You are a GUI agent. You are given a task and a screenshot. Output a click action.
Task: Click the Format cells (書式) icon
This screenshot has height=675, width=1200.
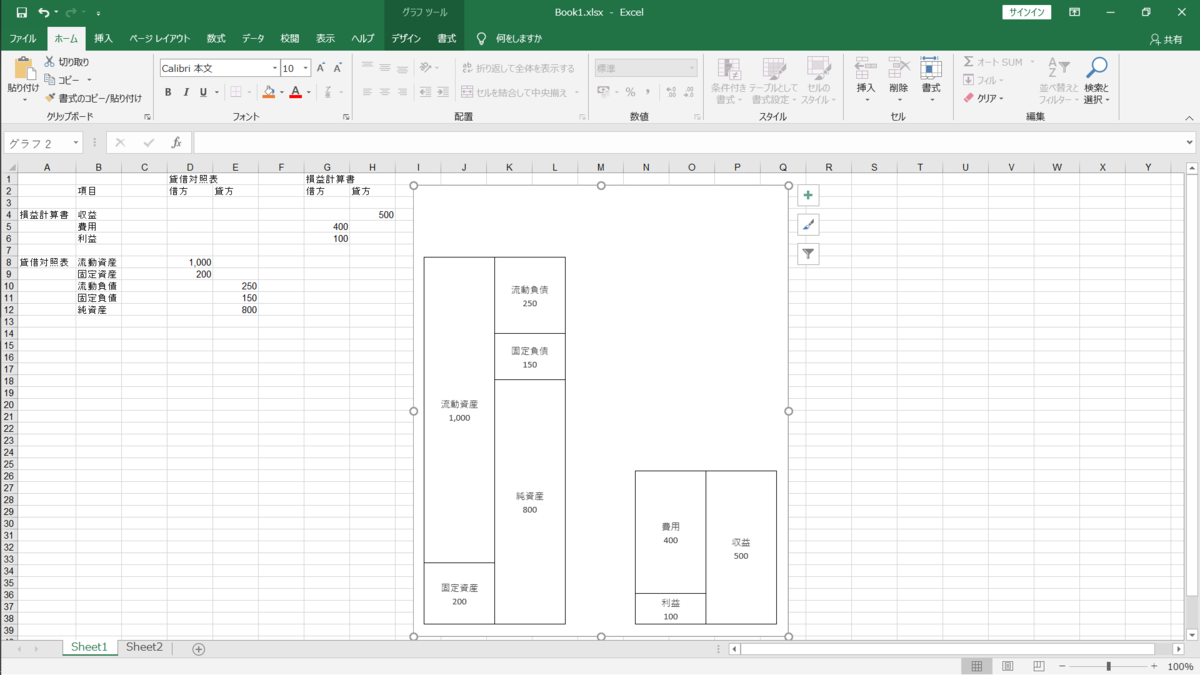click(x=931, y=68)
